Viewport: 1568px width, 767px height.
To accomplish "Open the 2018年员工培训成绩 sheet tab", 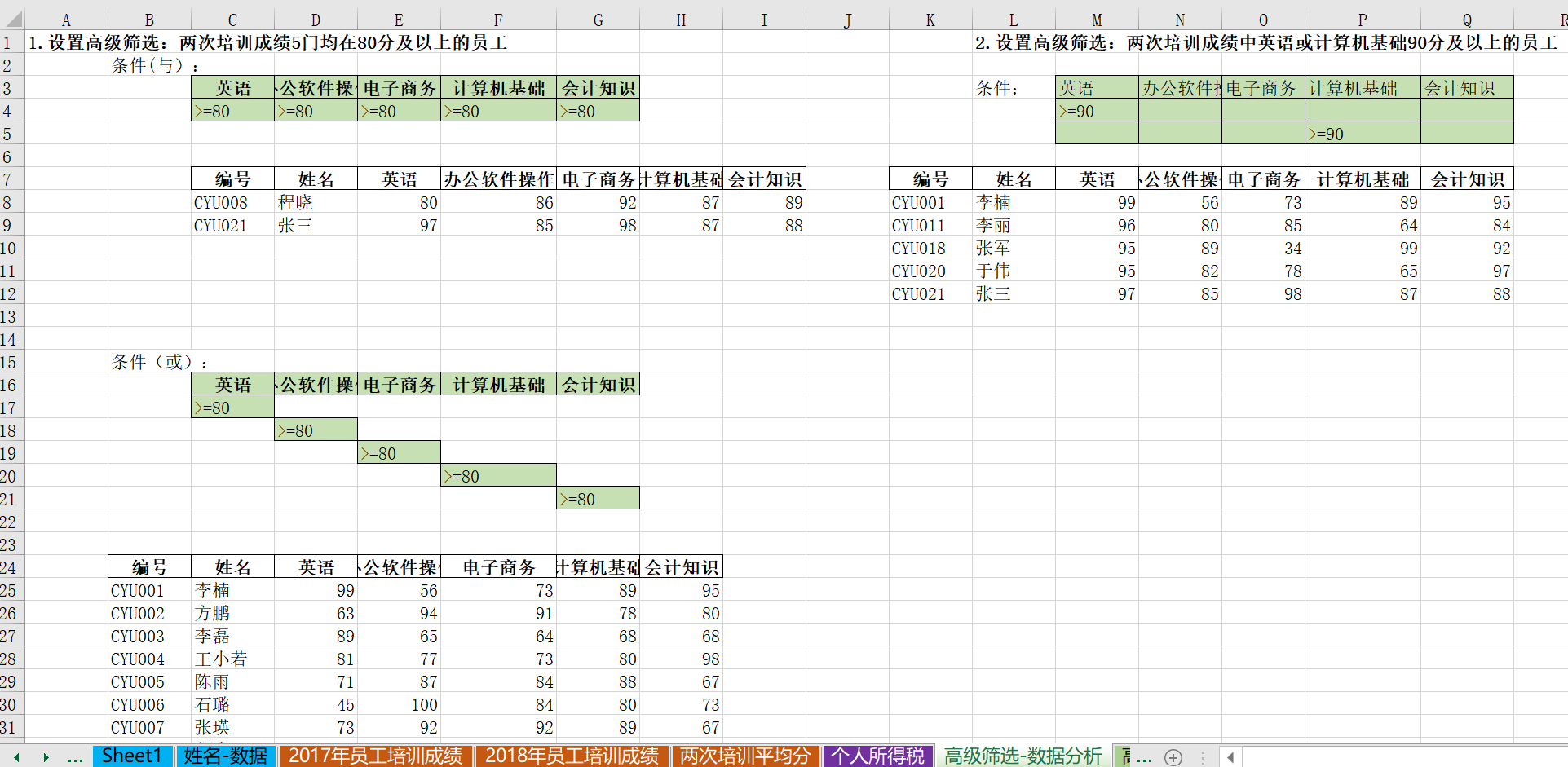I will [x=572, y=756].
